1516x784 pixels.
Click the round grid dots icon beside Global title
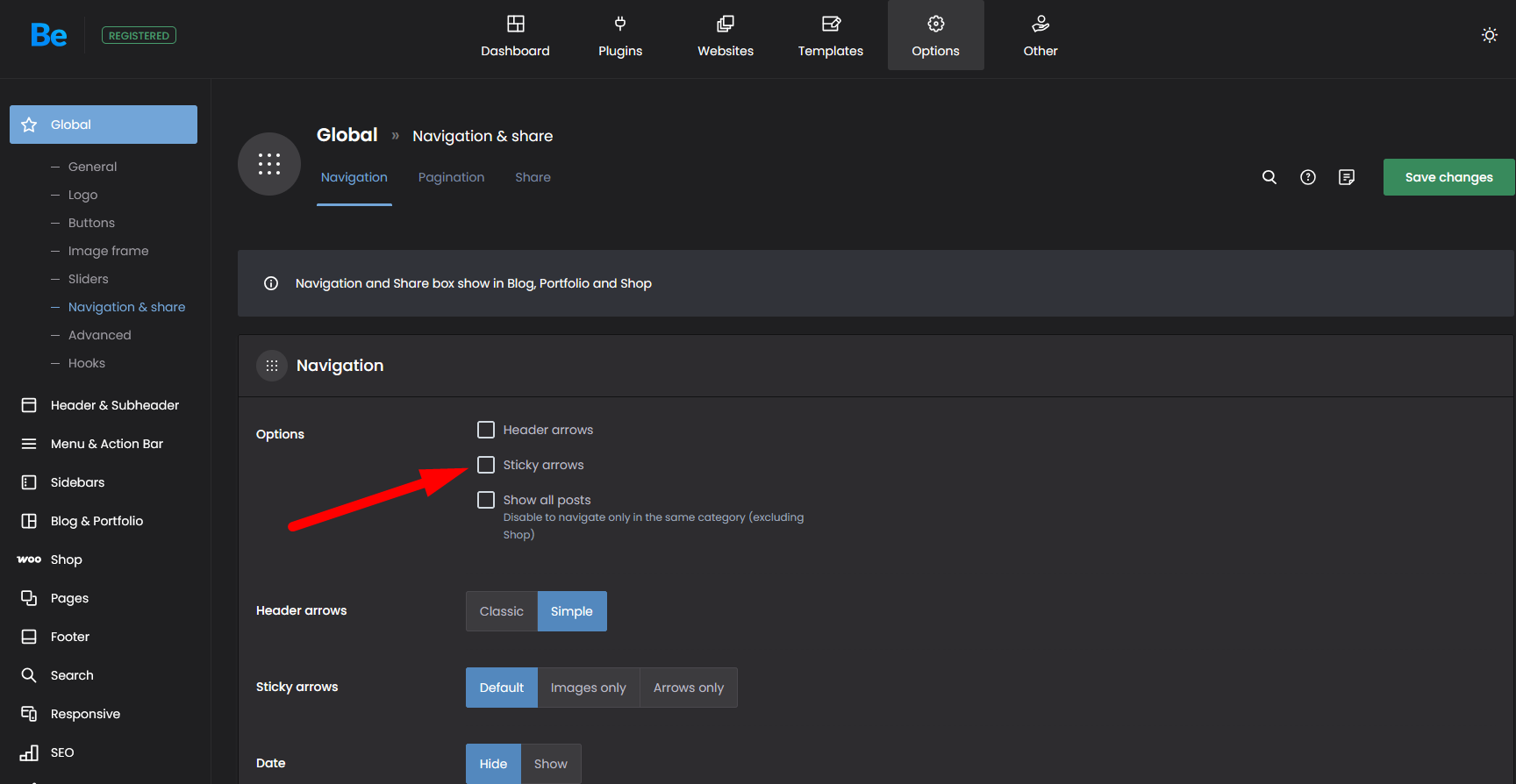coord(269,164)
